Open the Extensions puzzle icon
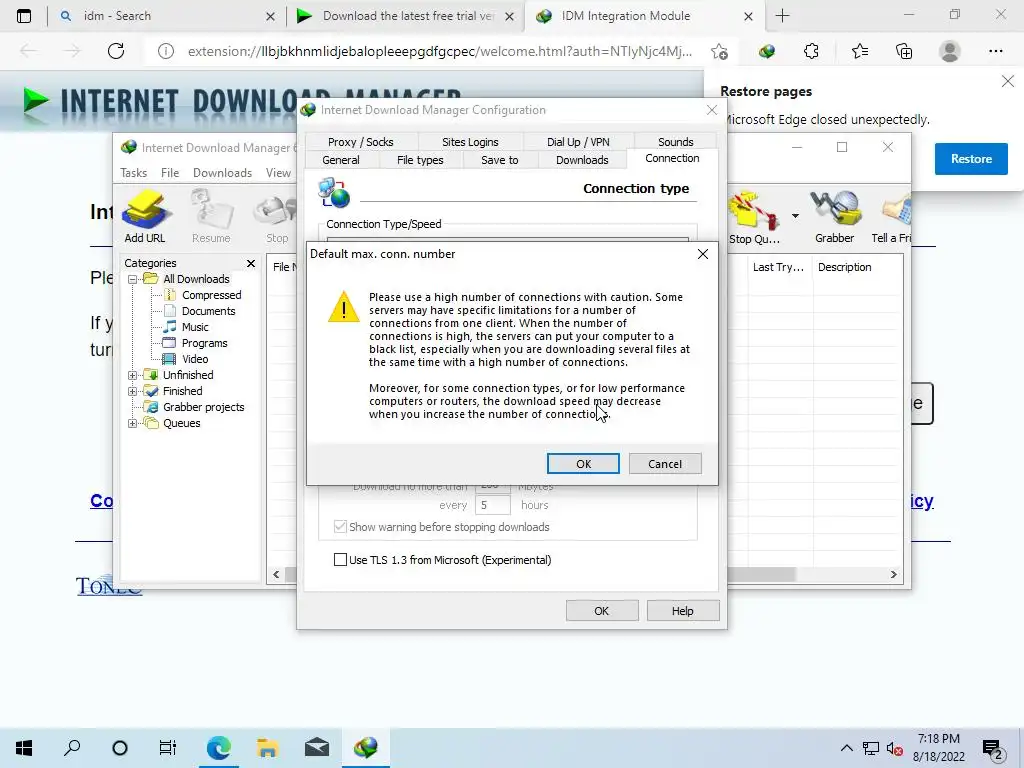The width and height of the screenshot is (1024, 768). point(811,51)
